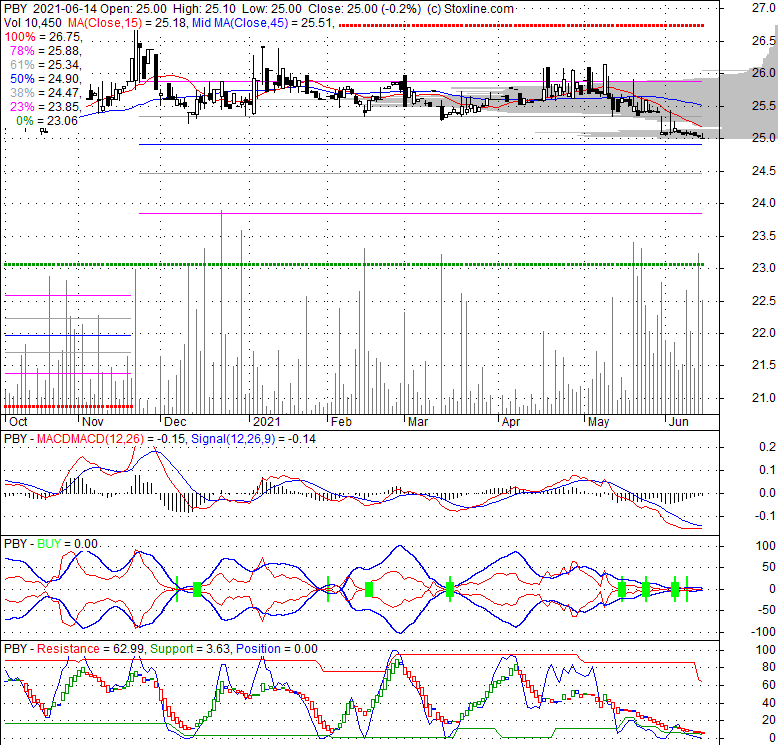Click the 21.0 price axis value
Image resolution: width=780 pixels, height=745 pixels.
click(x=764, y=398)
